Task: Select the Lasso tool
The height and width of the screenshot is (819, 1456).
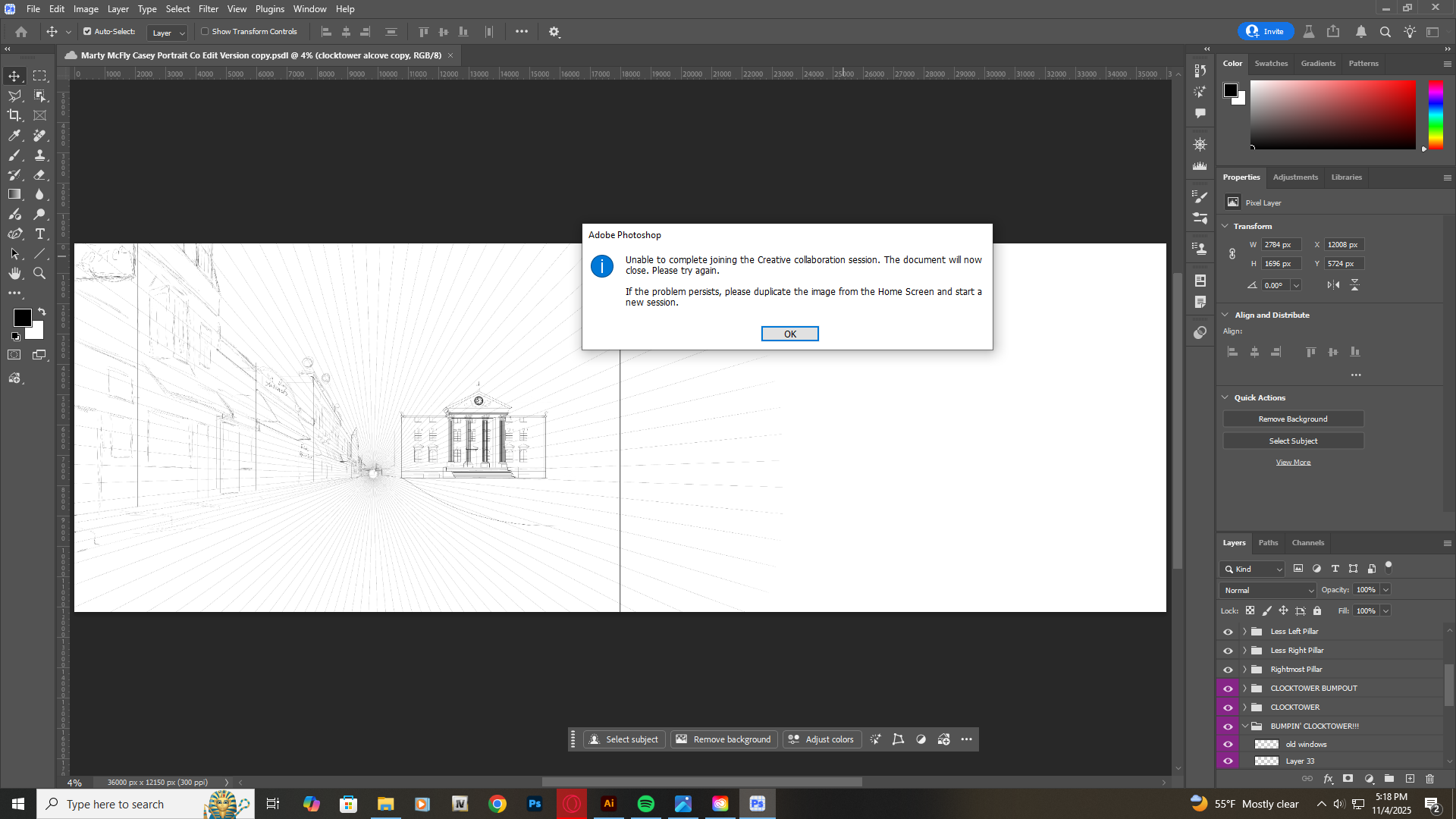Action: (14, 96)
